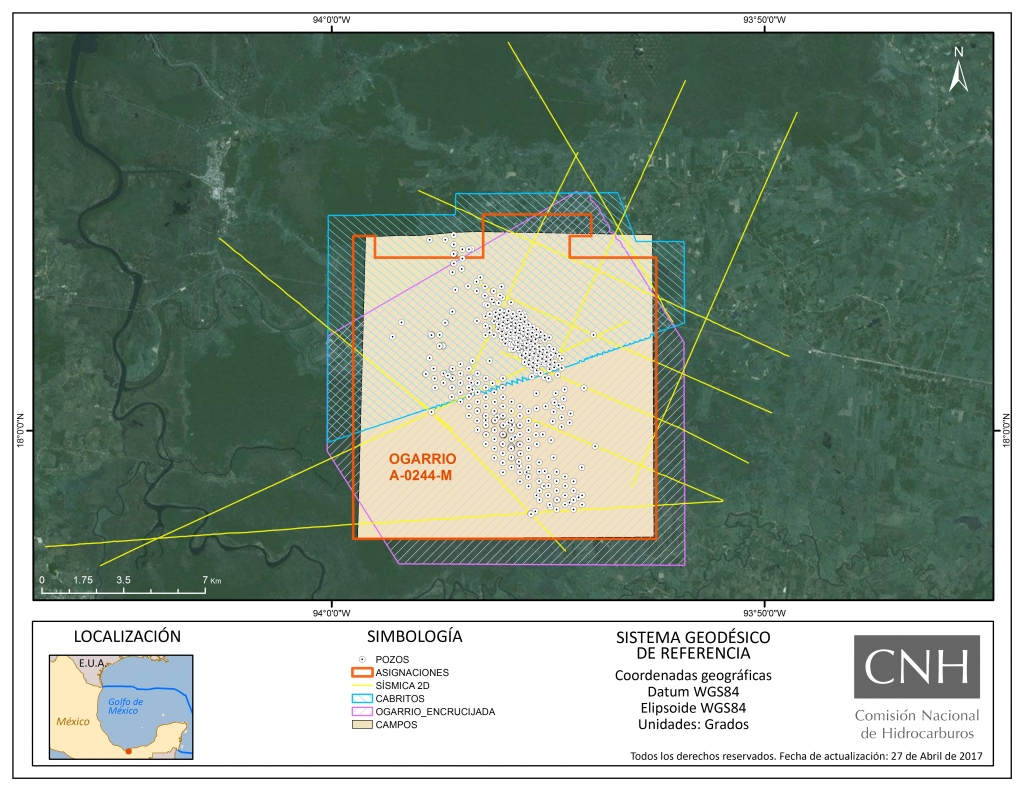Click the Comisión Nacional de Hidrocarburos text
The width and height of the screenshot is (1024, 791).
916,724
